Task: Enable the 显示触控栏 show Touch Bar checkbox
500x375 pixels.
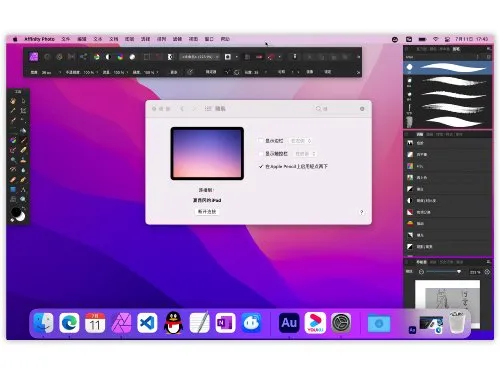Action: pos(261,154)
